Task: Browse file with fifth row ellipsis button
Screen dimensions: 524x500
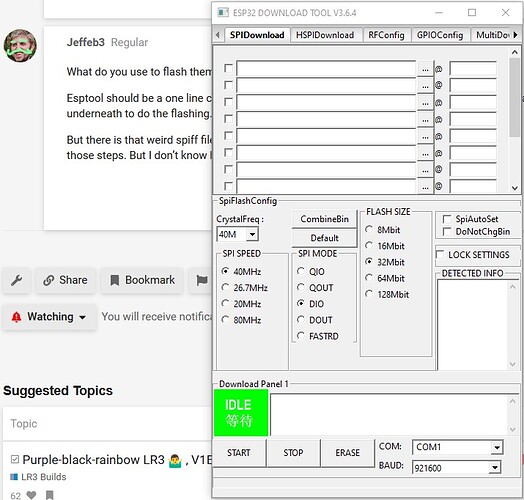Action: click(x=425, y=136)
